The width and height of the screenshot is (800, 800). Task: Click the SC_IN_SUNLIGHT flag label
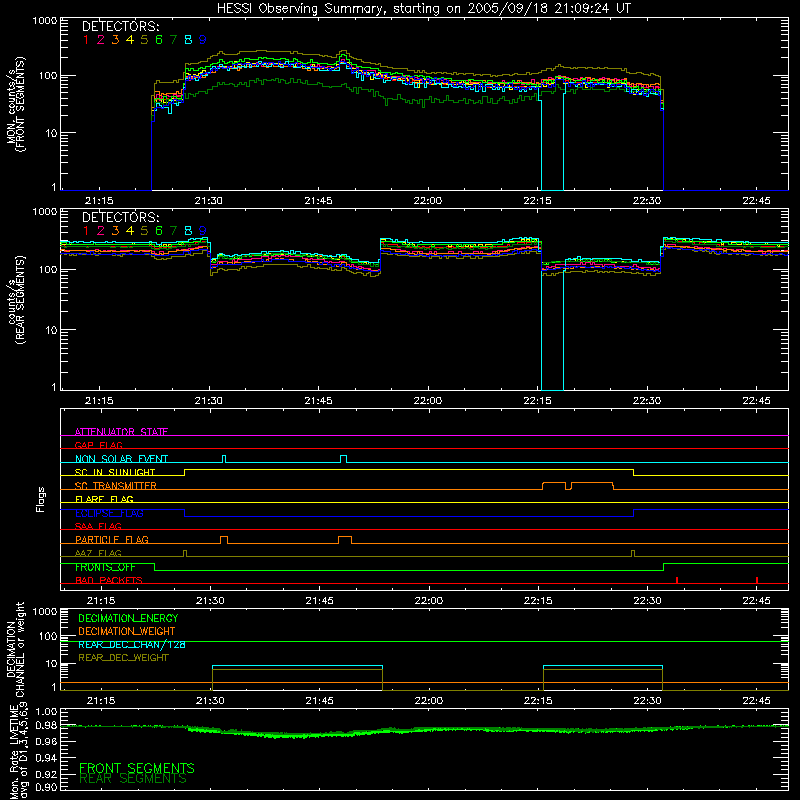(115, 472)
